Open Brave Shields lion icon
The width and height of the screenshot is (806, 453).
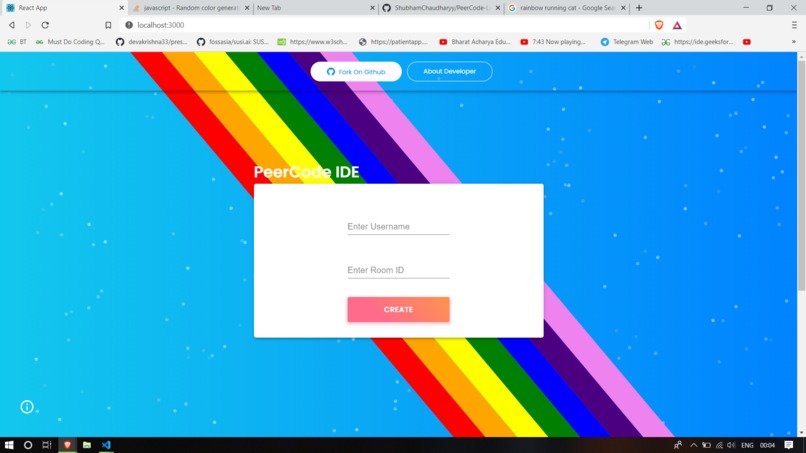click(659, 25)
